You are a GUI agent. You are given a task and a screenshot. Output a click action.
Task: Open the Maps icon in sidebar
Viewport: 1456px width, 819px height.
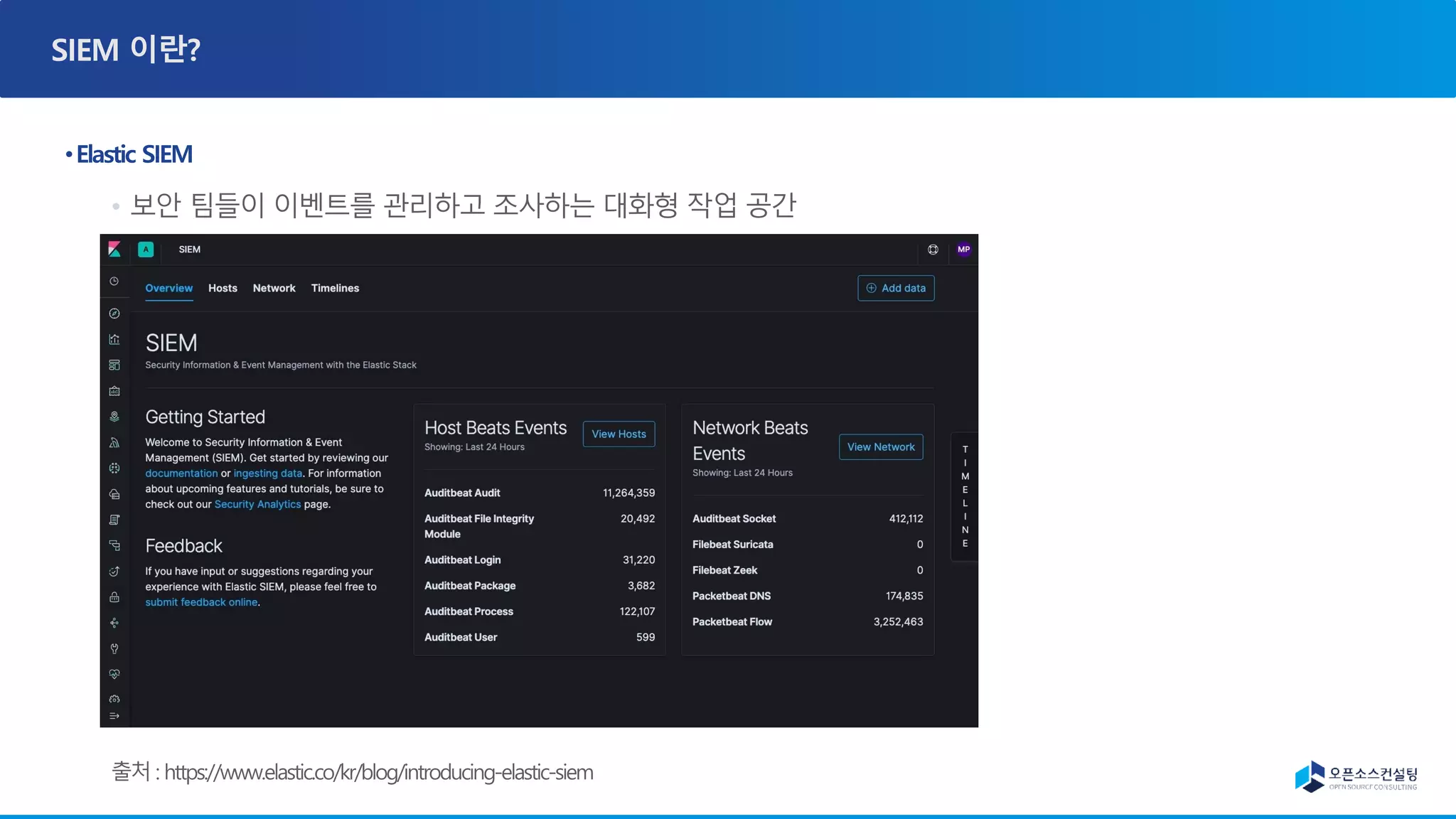[114, 417]
